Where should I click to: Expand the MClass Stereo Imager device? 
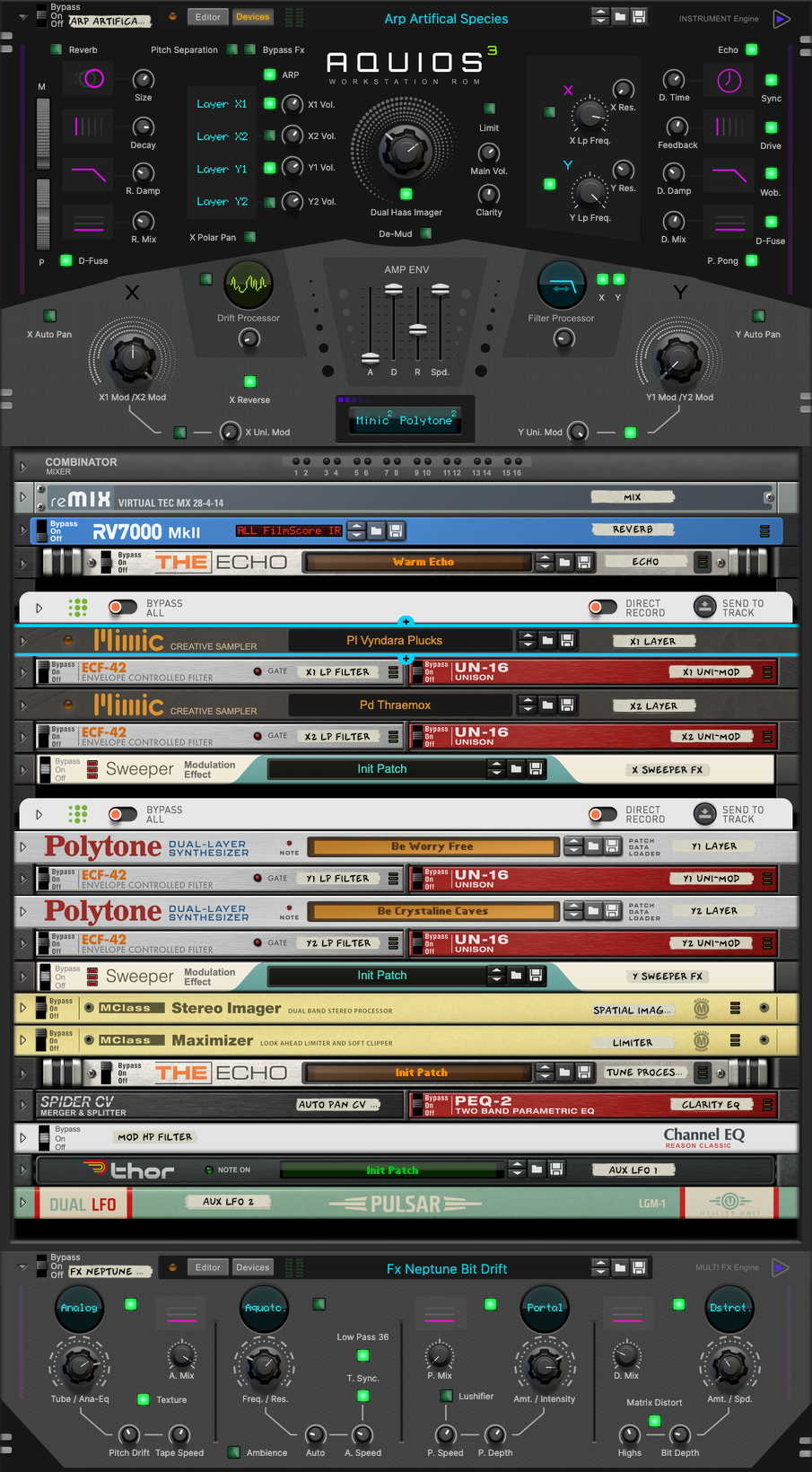point(23,1008)
